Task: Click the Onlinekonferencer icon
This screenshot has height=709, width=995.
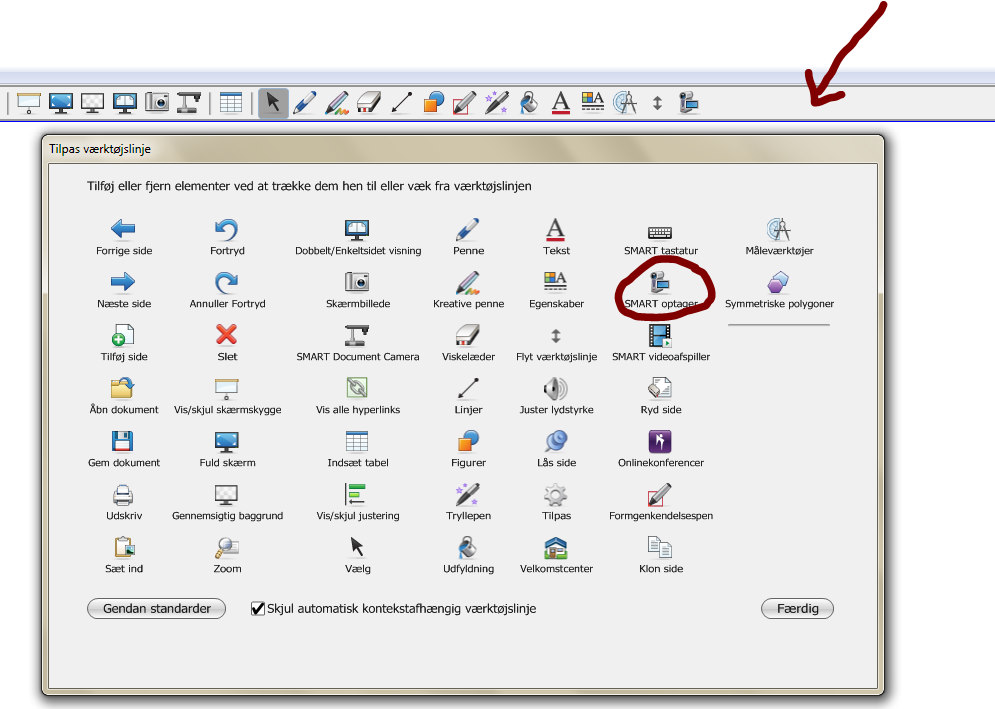Action: pos(660,441)
